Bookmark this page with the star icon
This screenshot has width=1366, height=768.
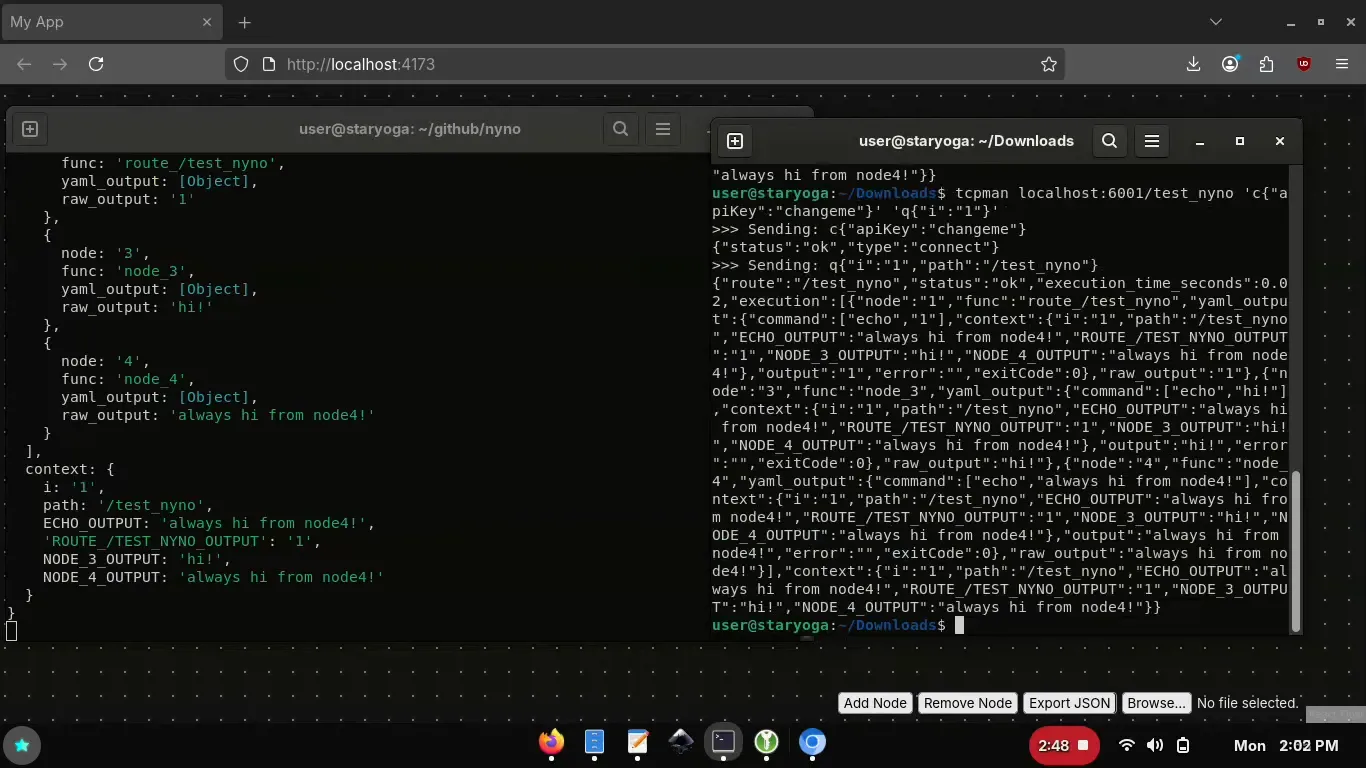[1048, 64]
